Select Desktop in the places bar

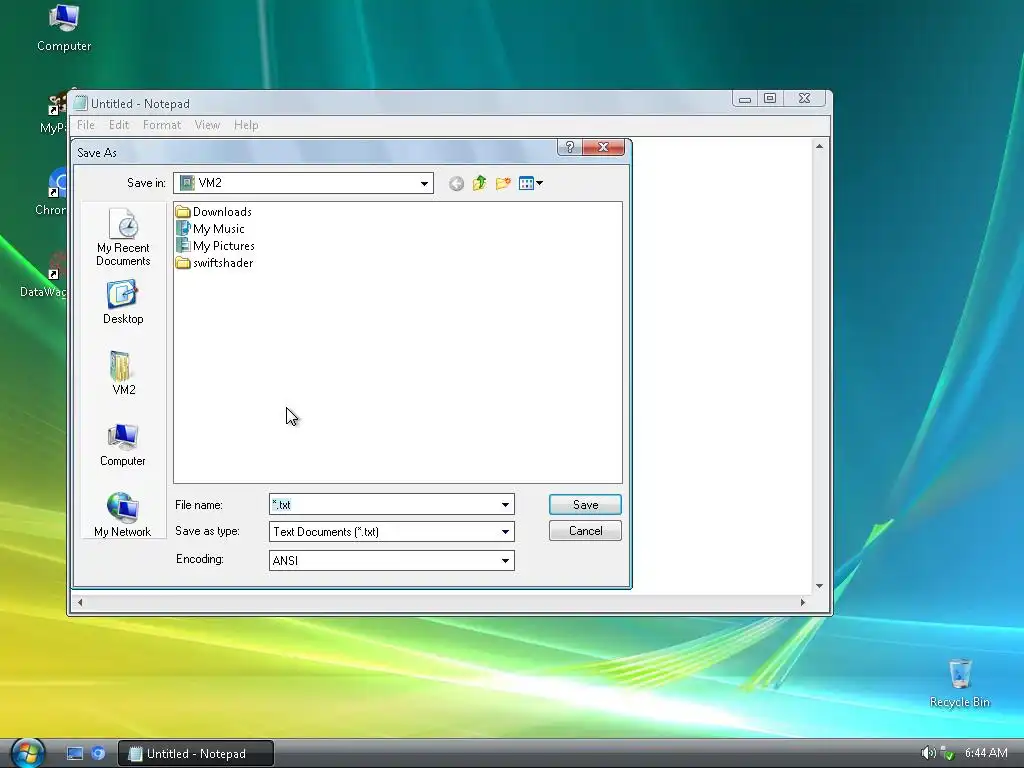pos(123,302)
